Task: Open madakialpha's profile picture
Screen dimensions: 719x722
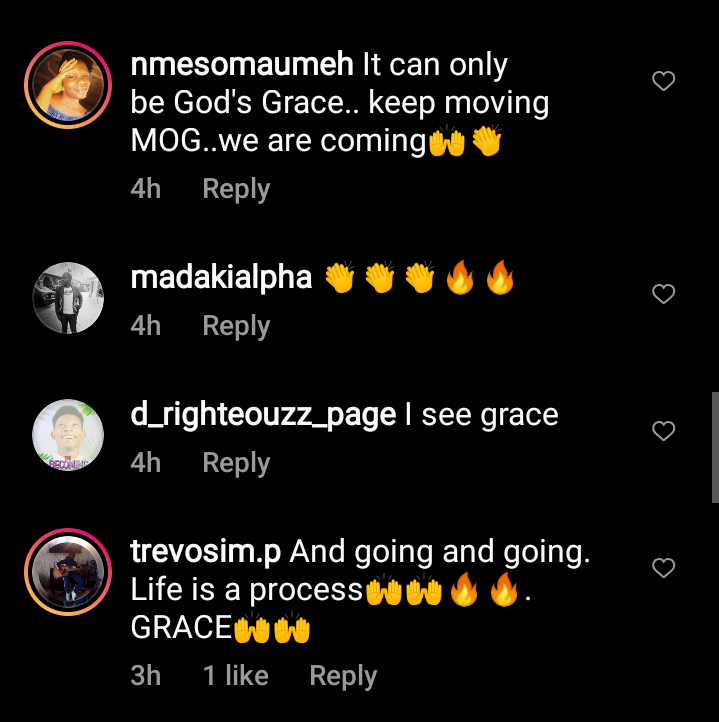Action: click(68, 298)
